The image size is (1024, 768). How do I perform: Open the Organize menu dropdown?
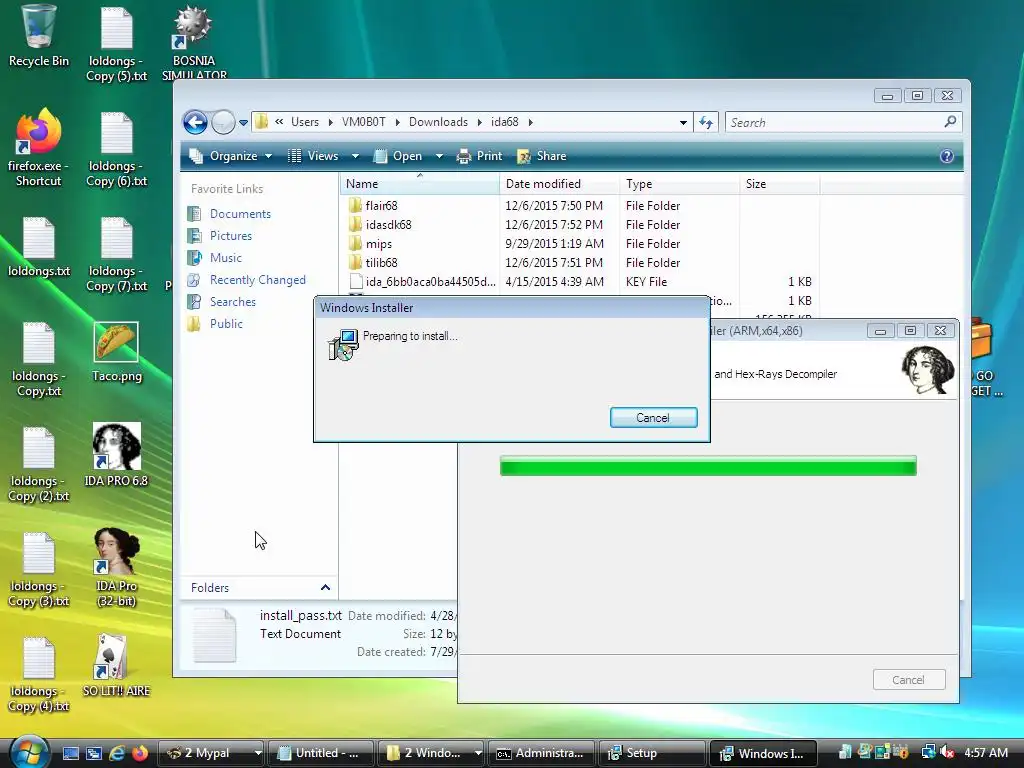pyautogui.click(x=231, y=156)
